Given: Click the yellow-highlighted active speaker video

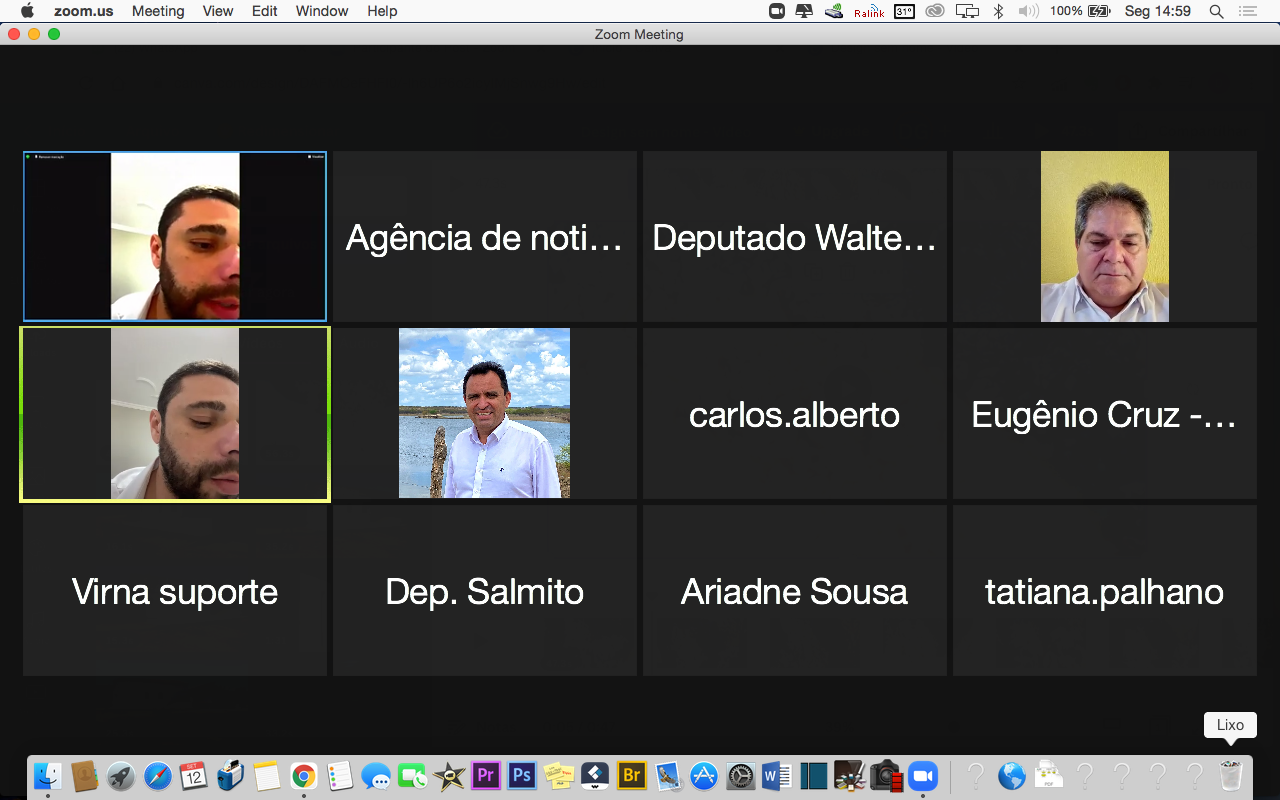Looking at the screenshot, I should coord(175,414).
